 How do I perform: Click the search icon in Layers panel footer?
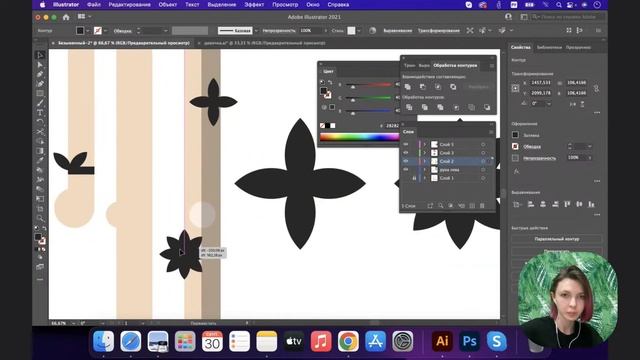click(x=440, y=206)
